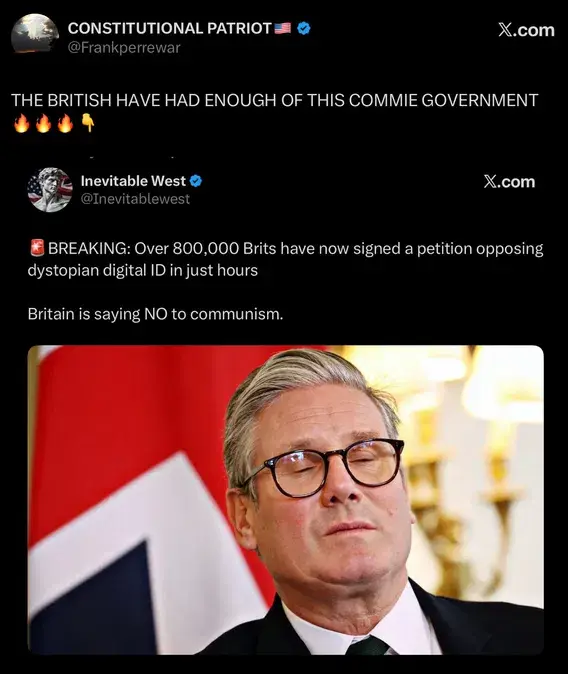Image resolution: width=568 pixels, height=674 pixels.
Task: Open the @Frankperrewar handle link
Action: (124, 47)
